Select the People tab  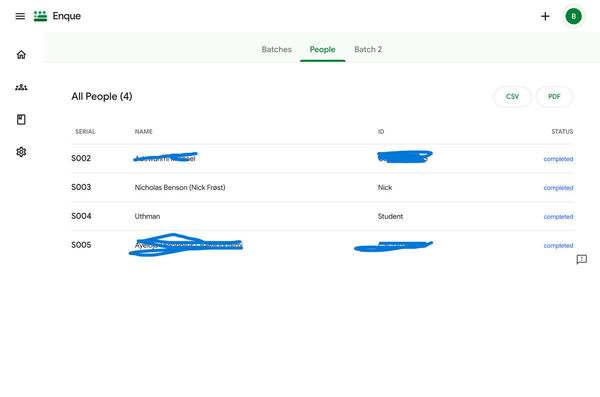pos(323,49)
